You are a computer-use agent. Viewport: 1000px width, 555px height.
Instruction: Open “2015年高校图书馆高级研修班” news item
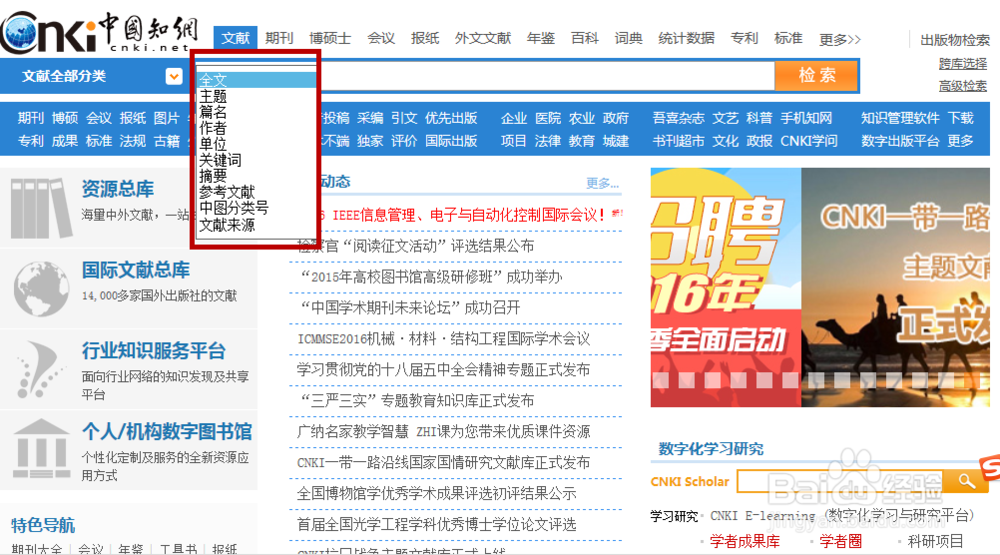tap(430, 277)
